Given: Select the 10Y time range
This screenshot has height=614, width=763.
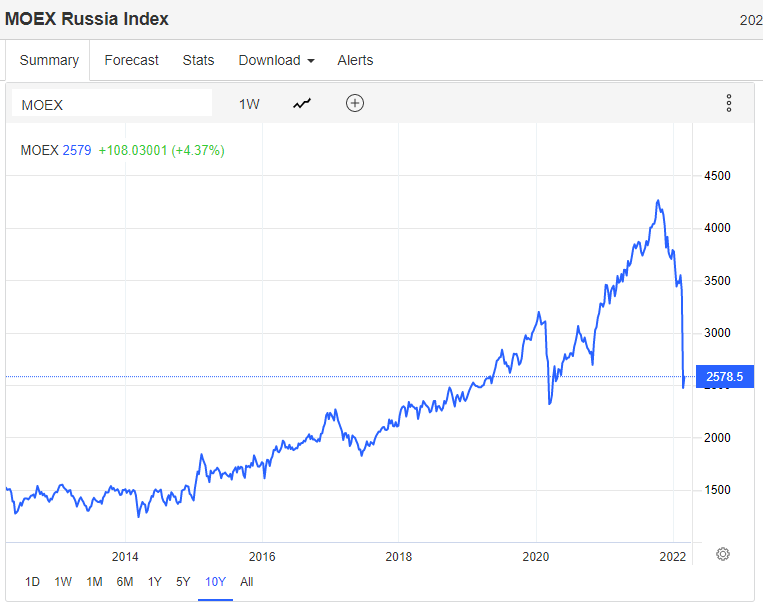Looking at the screenshot, I should [x=215, y=581].
